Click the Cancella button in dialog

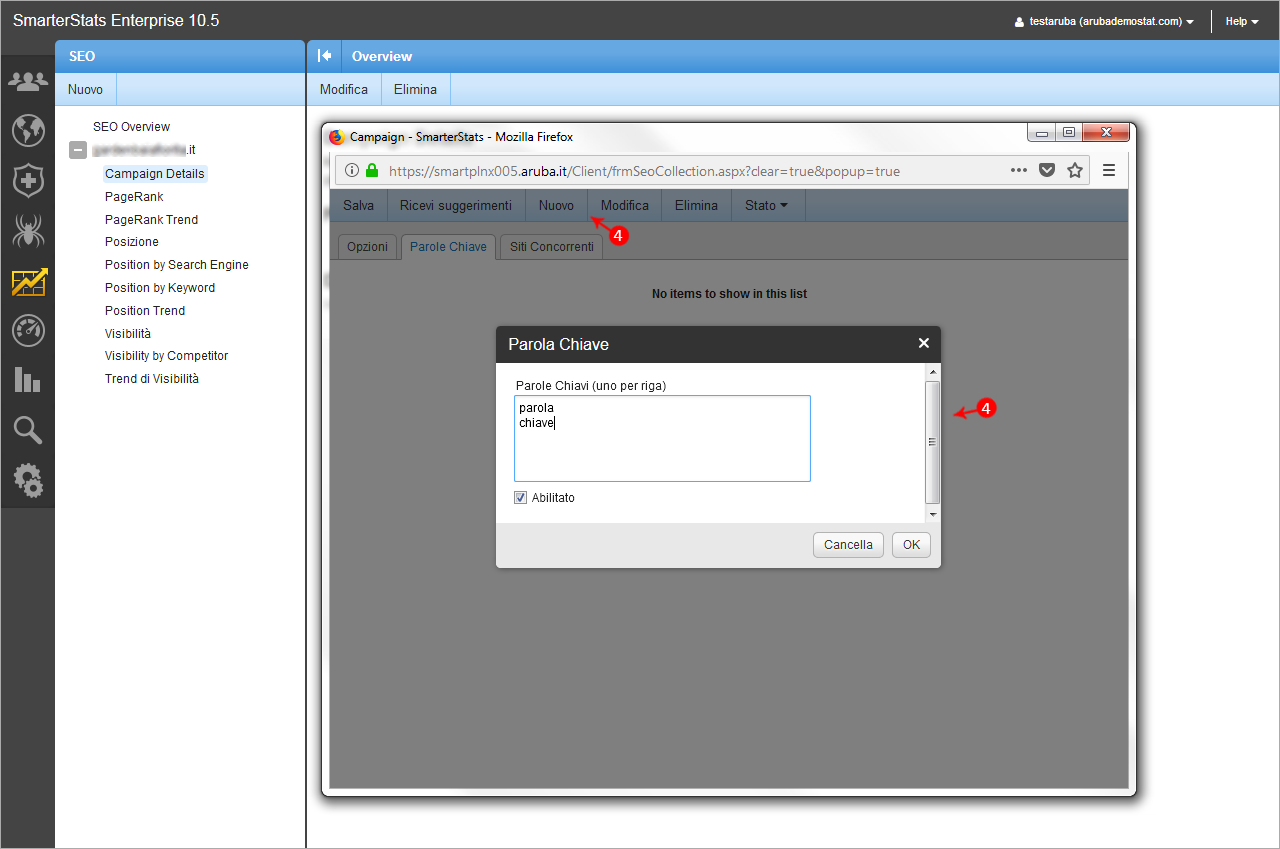[x=849, y=545]
